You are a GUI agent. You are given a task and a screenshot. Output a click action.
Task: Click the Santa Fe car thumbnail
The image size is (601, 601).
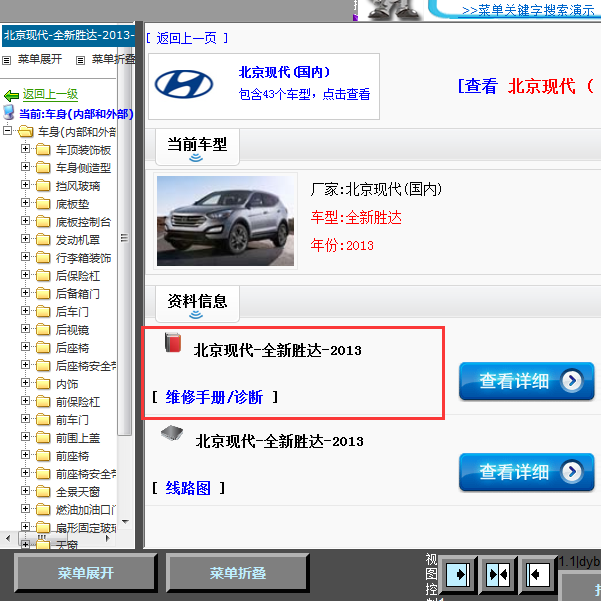225,221
